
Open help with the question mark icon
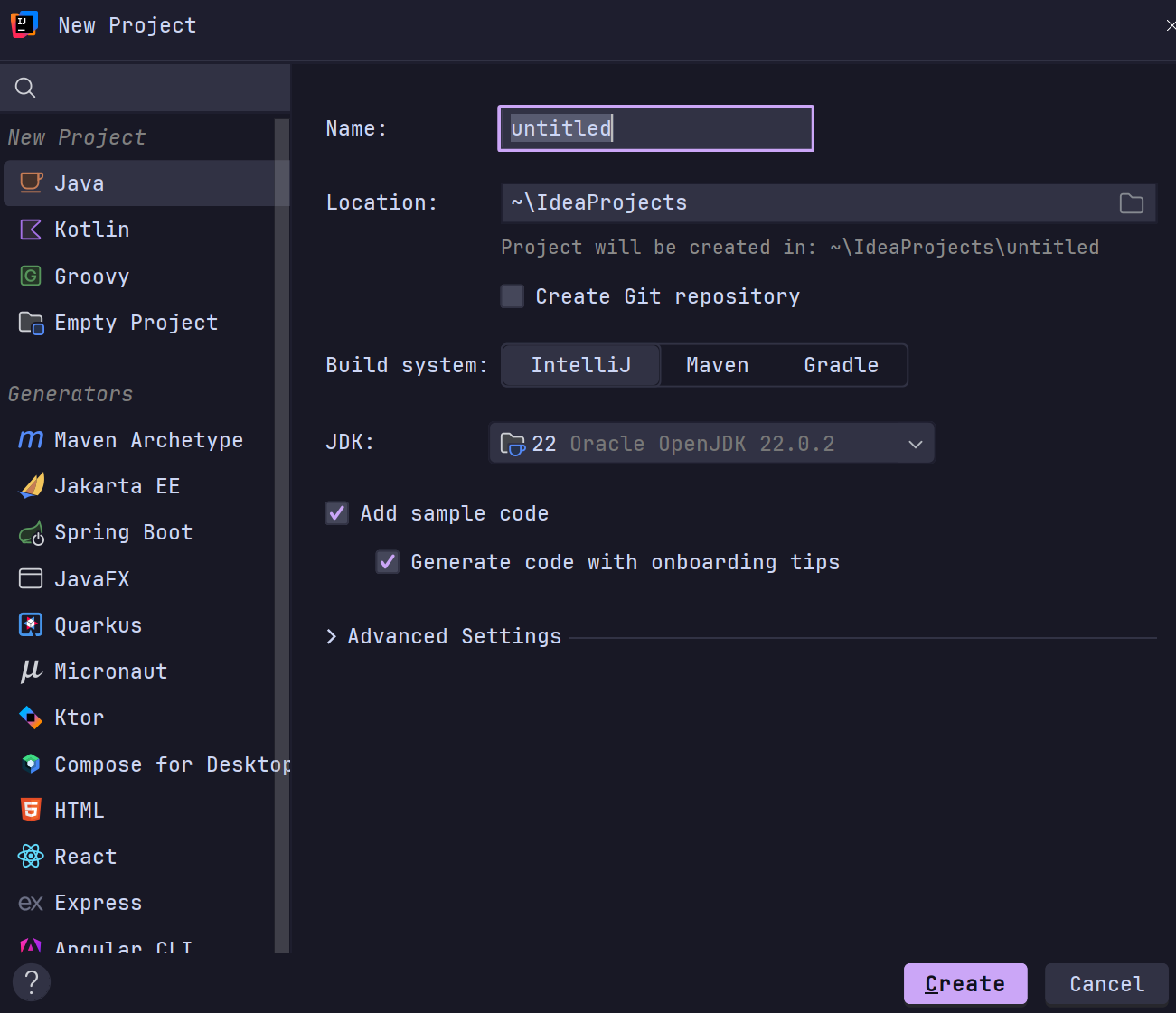pos(32,982)
